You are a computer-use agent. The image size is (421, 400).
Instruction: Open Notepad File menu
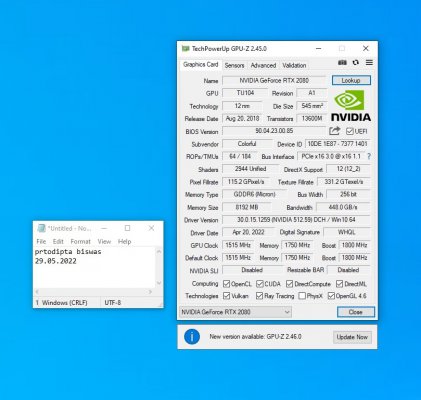coord(41,241)
